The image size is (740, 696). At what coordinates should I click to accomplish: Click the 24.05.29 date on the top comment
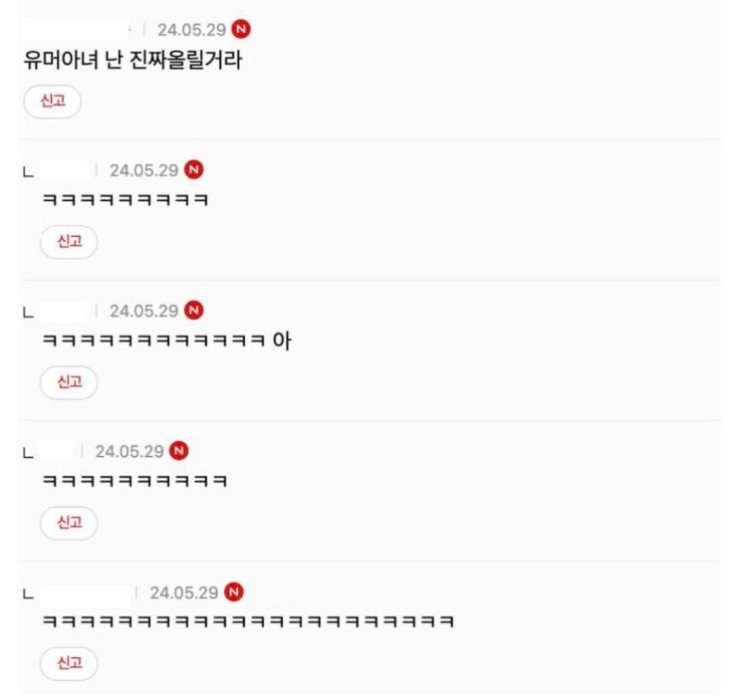pyautogui.click(x=192, y=30)
